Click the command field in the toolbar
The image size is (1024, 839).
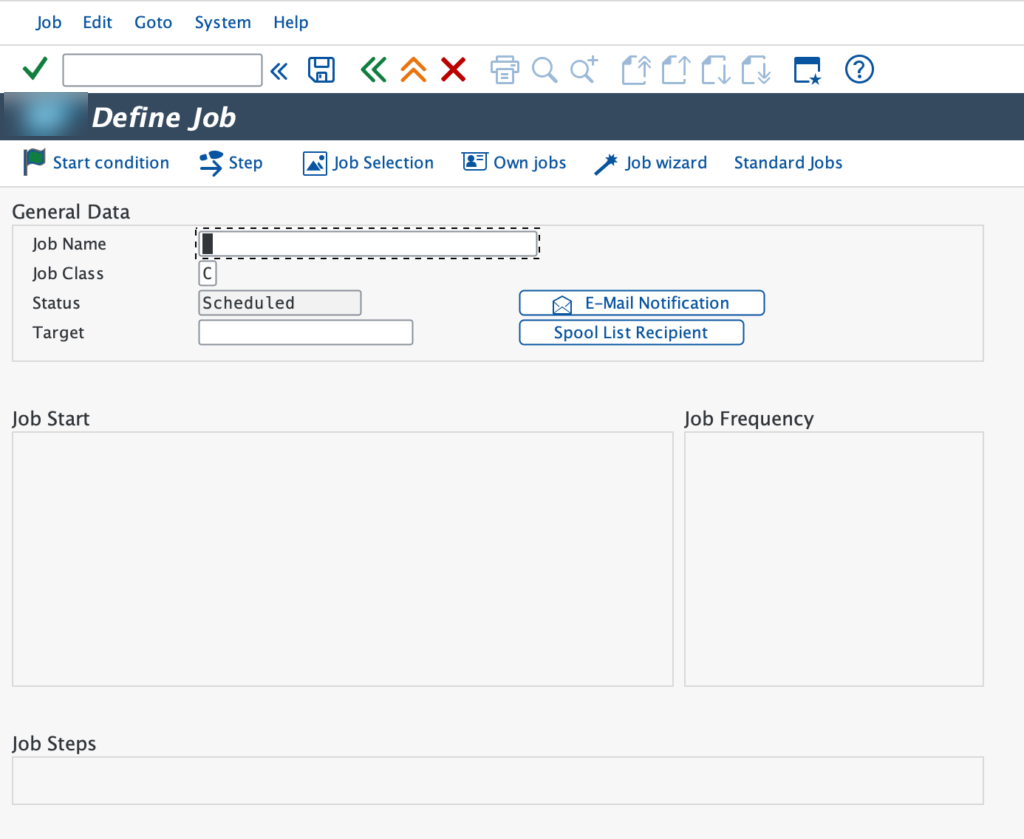pos(162,70)
